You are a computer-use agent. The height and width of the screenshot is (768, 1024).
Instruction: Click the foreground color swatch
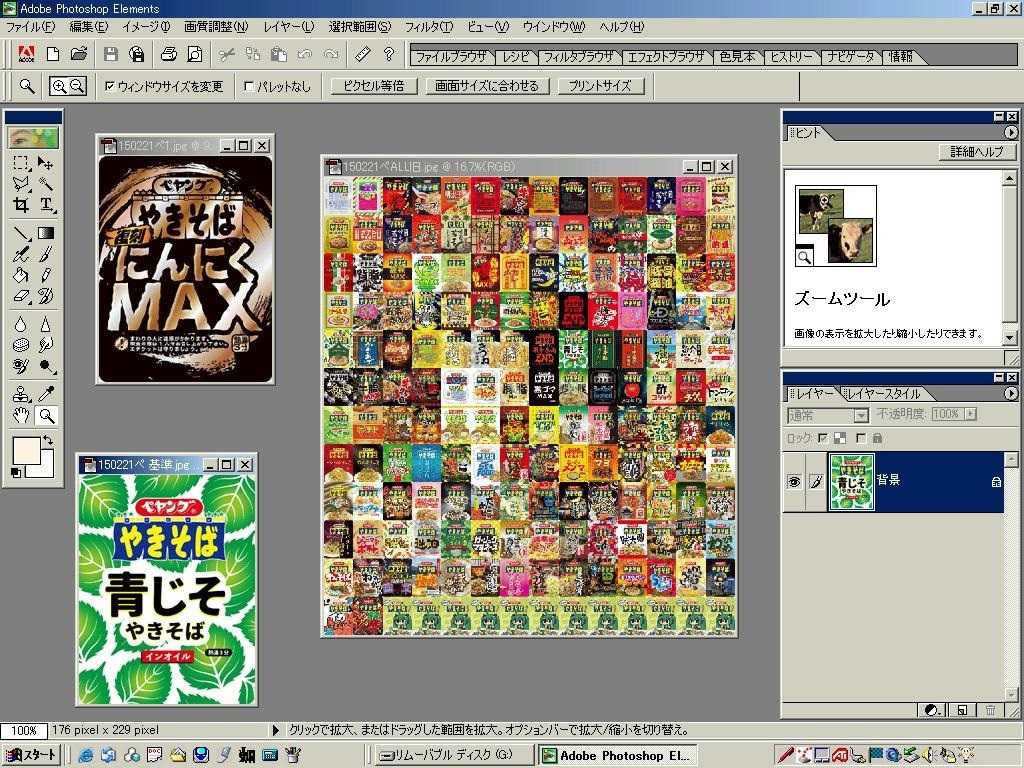coord(25,450)
